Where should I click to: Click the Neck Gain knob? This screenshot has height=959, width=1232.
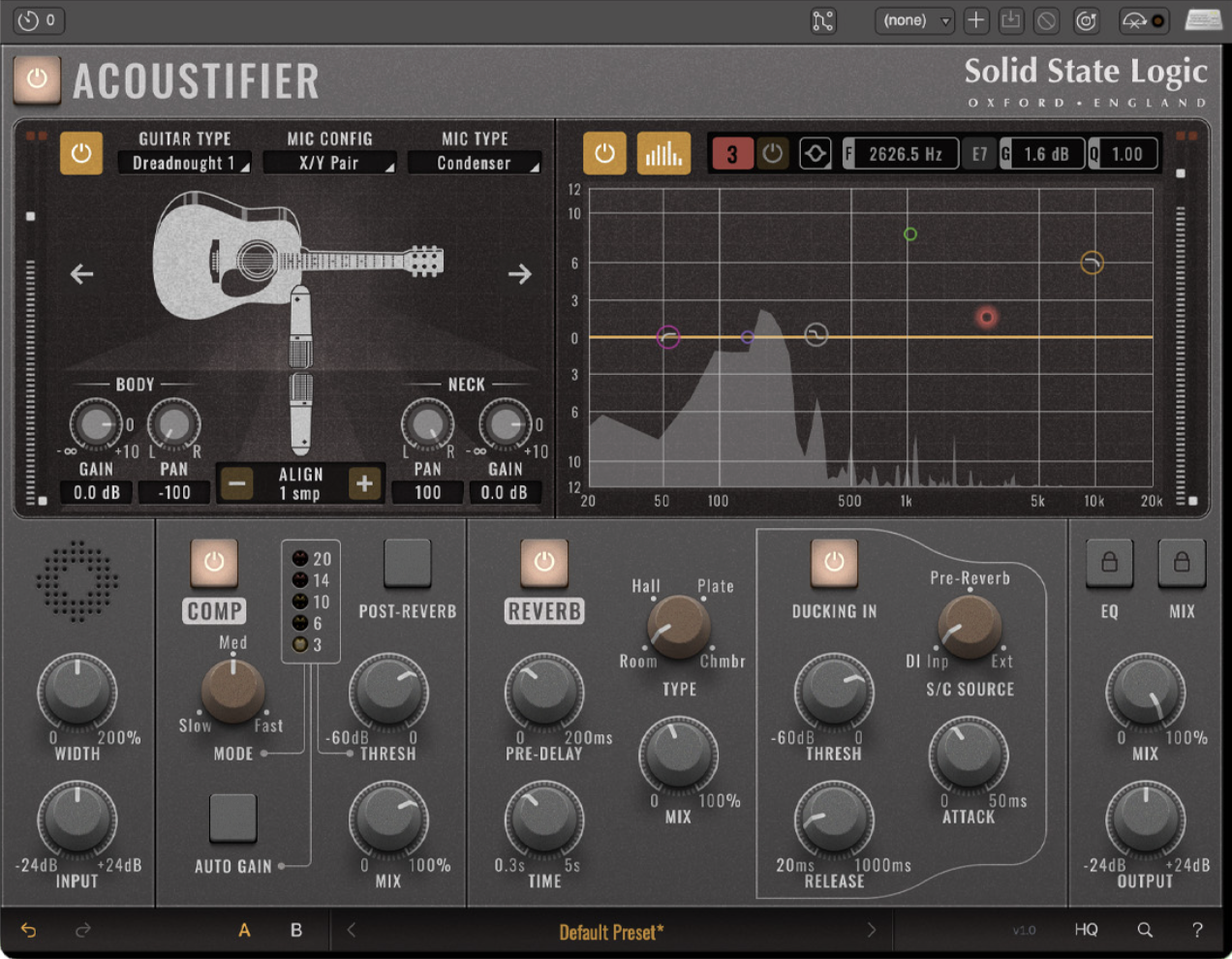pyautogui.click(x=505, y=424)
